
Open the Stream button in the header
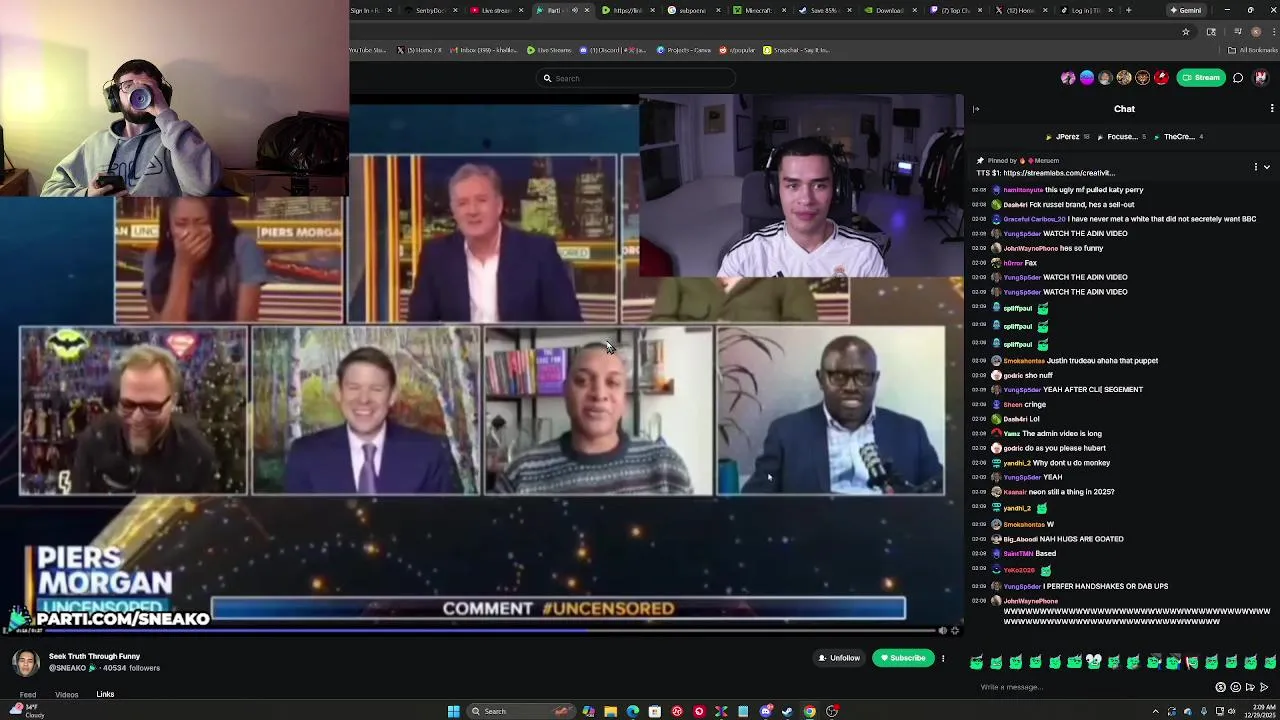point(1201,78)
